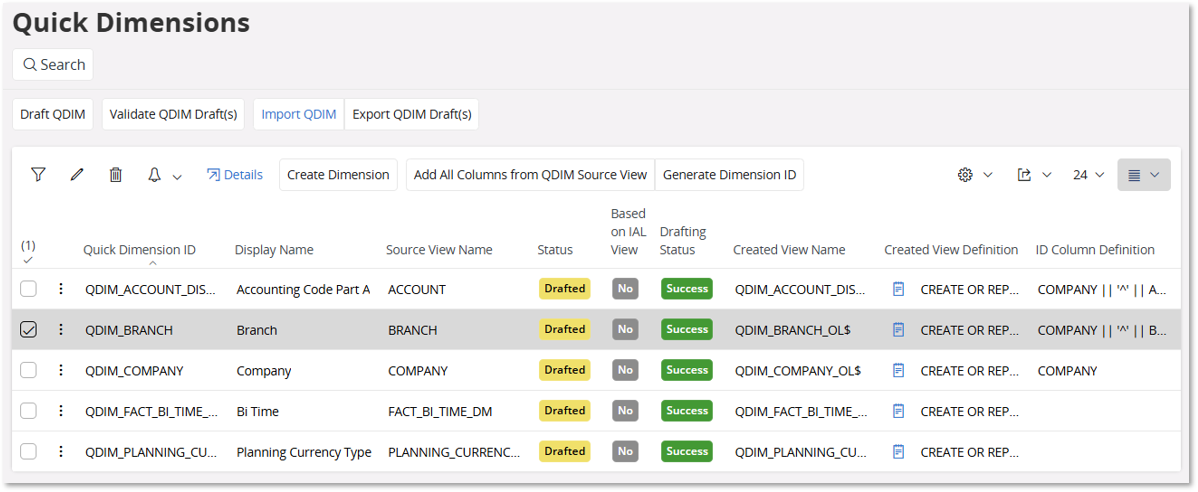Open three-dot menu for QDIM_PLANNING_CU row
The image size is (1198, 492).
click(61, 452)
